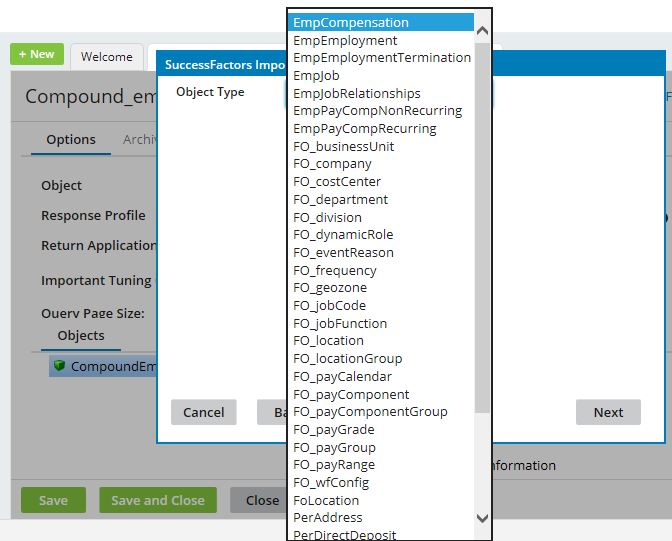Select FO_eventReason option
Viewport: 672px width, 541px height.
pos(381,252)
